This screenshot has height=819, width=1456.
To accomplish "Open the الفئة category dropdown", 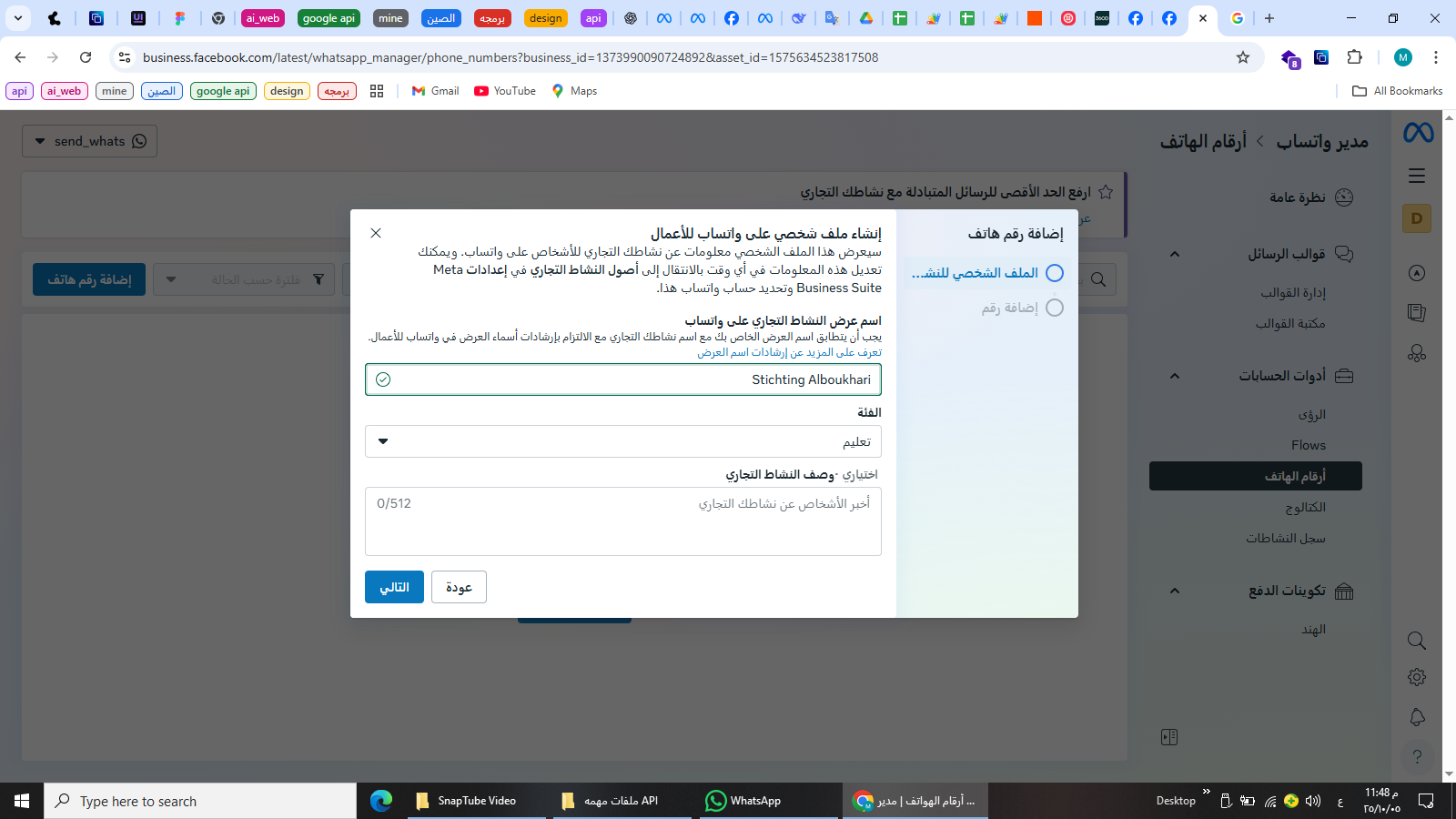I will coord(622,442).
